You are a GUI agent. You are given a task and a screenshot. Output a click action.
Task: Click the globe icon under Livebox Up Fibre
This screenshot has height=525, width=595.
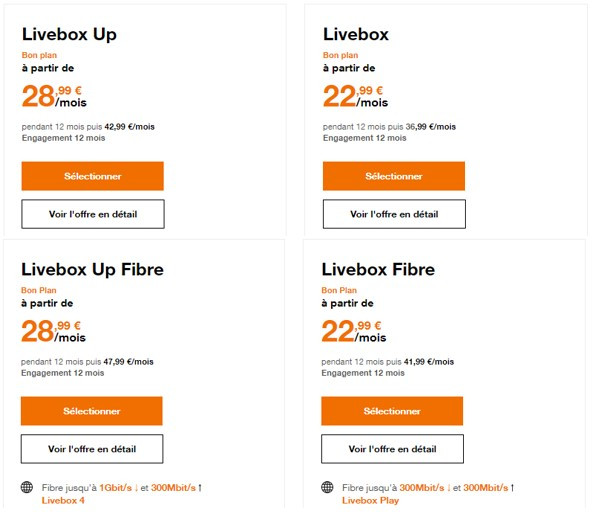tap(27, 487)
